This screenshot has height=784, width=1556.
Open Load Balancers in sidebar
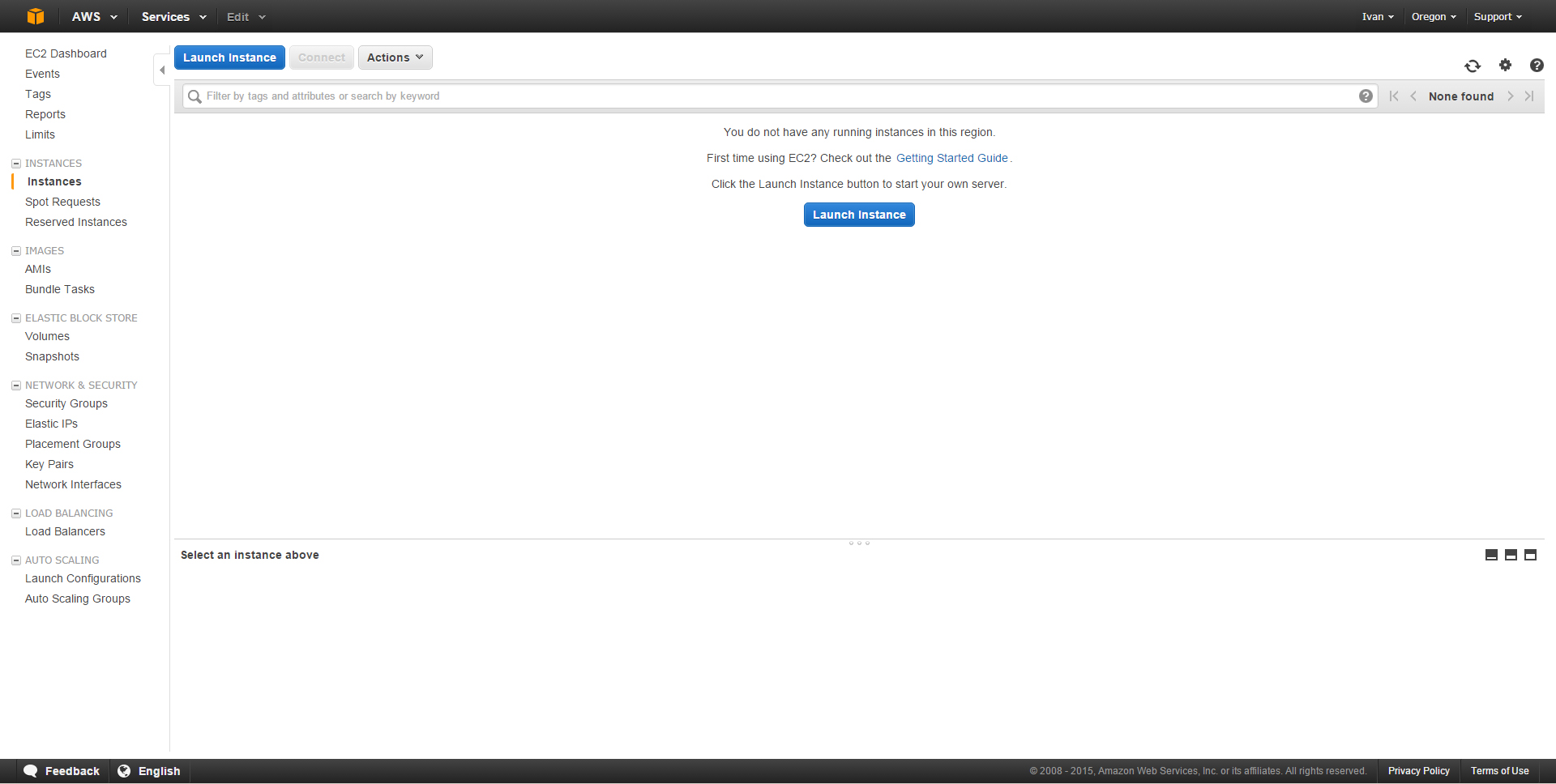65,531
